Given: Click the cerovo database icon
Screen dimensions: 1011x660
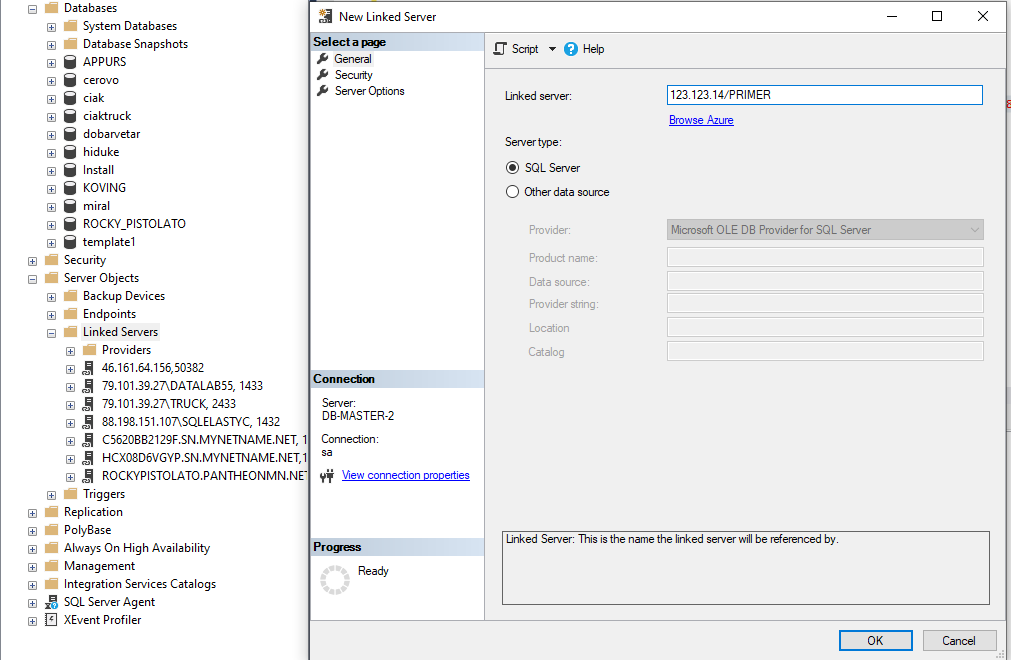Looking at the screenshot, I should pyautogui.click(x=70, y=81).
